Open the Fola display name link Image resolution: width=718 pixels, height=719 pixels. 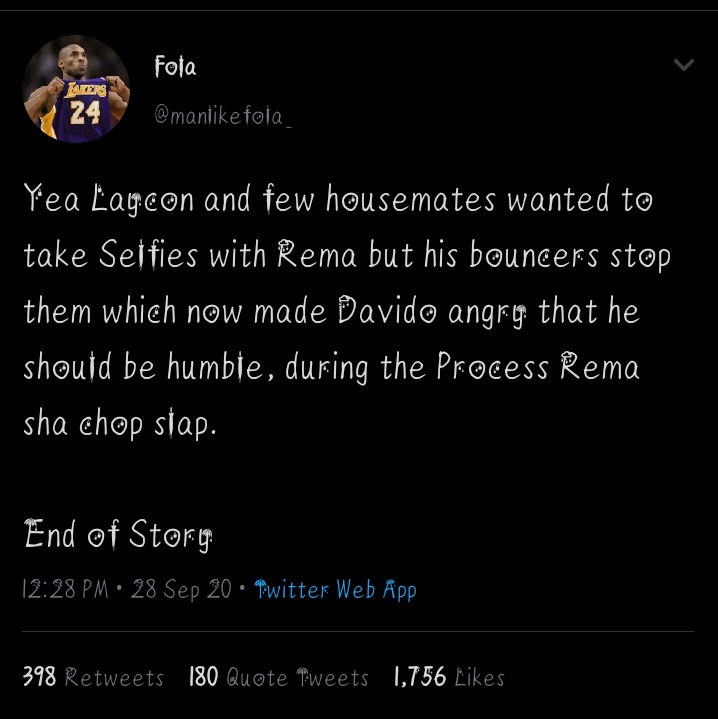pos(176,68)
